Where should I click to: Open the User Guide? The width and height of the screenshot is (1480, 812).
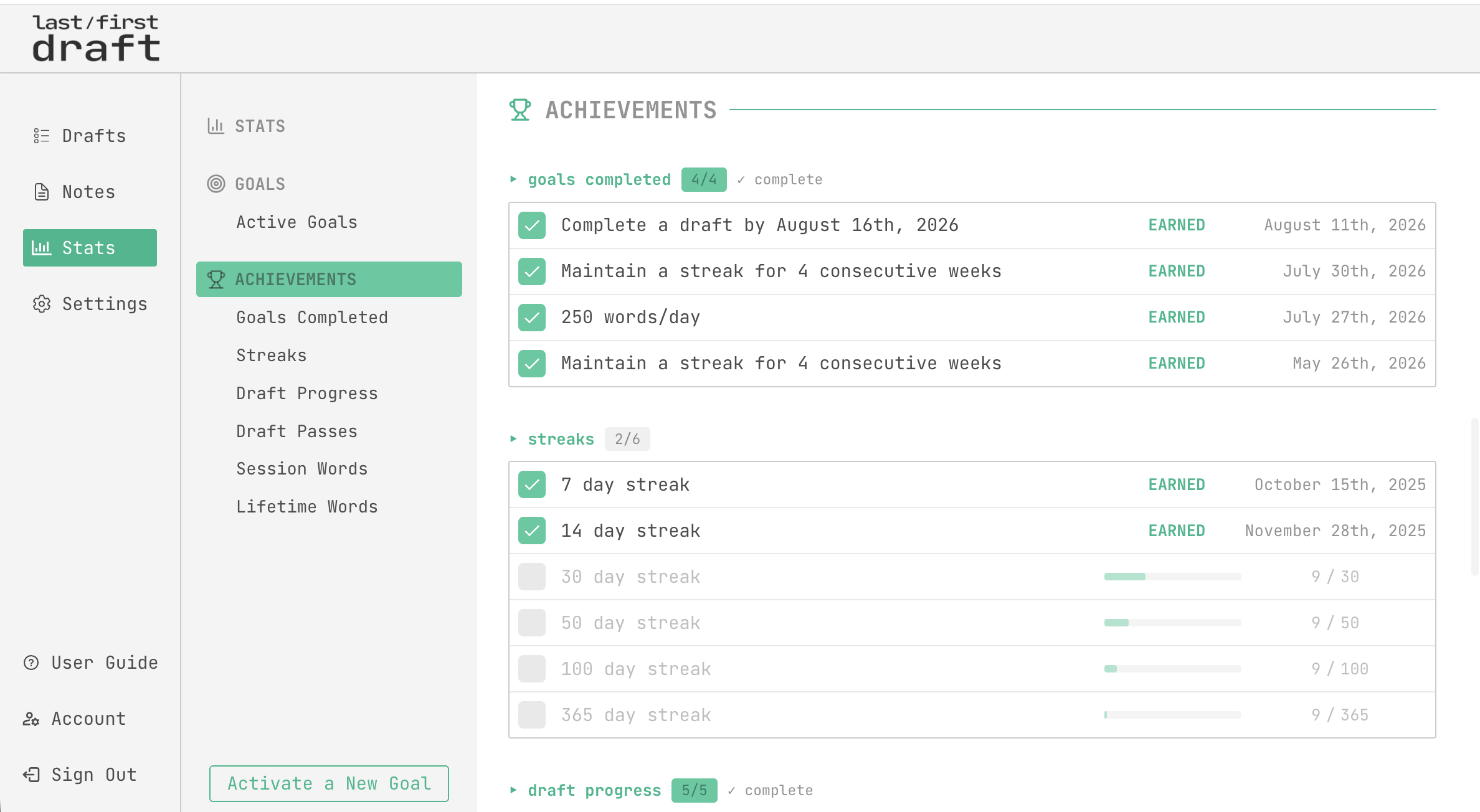click(90, 663)
